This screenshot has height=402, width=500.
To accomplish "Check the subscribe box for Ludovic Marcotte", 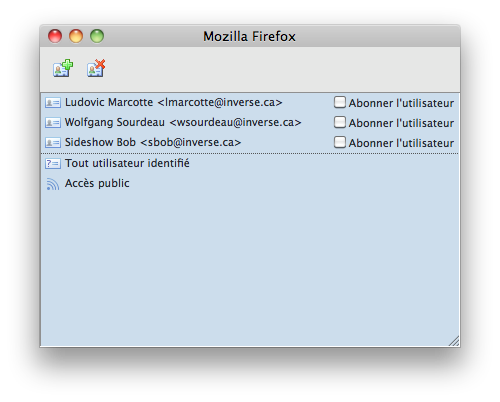I will [340, 102].
